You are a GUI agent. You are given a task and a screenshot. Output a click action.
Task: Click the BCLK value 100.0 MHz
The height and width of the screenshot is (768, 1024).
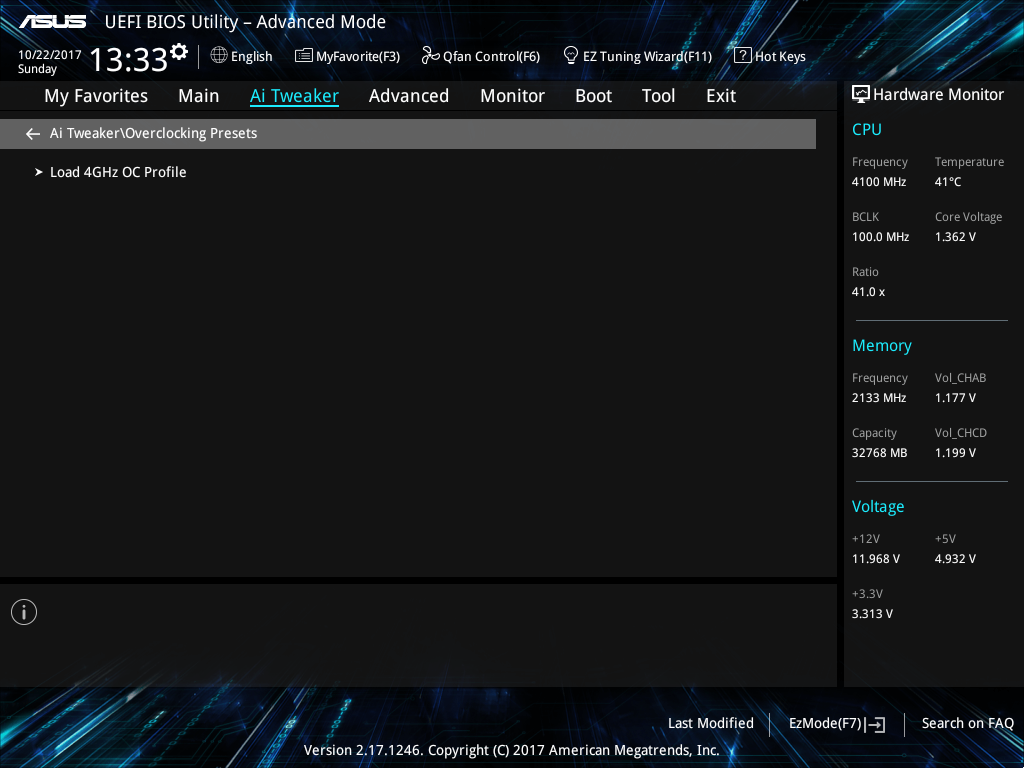pyautogui.click(x=880, y=237)
